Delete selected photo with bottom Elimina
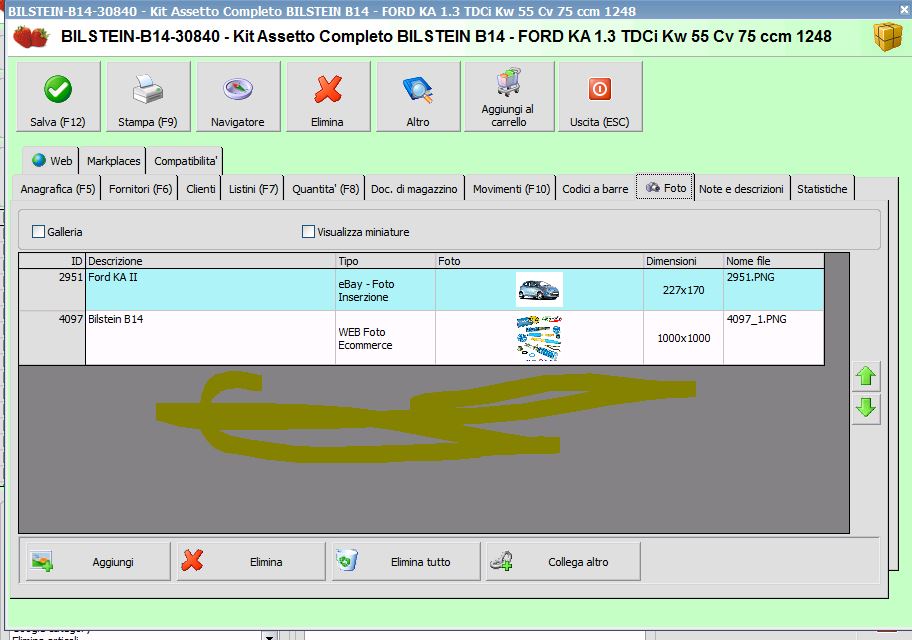This screenshot has width=912, height=640. pyautogui.click(x=251, y=562)
